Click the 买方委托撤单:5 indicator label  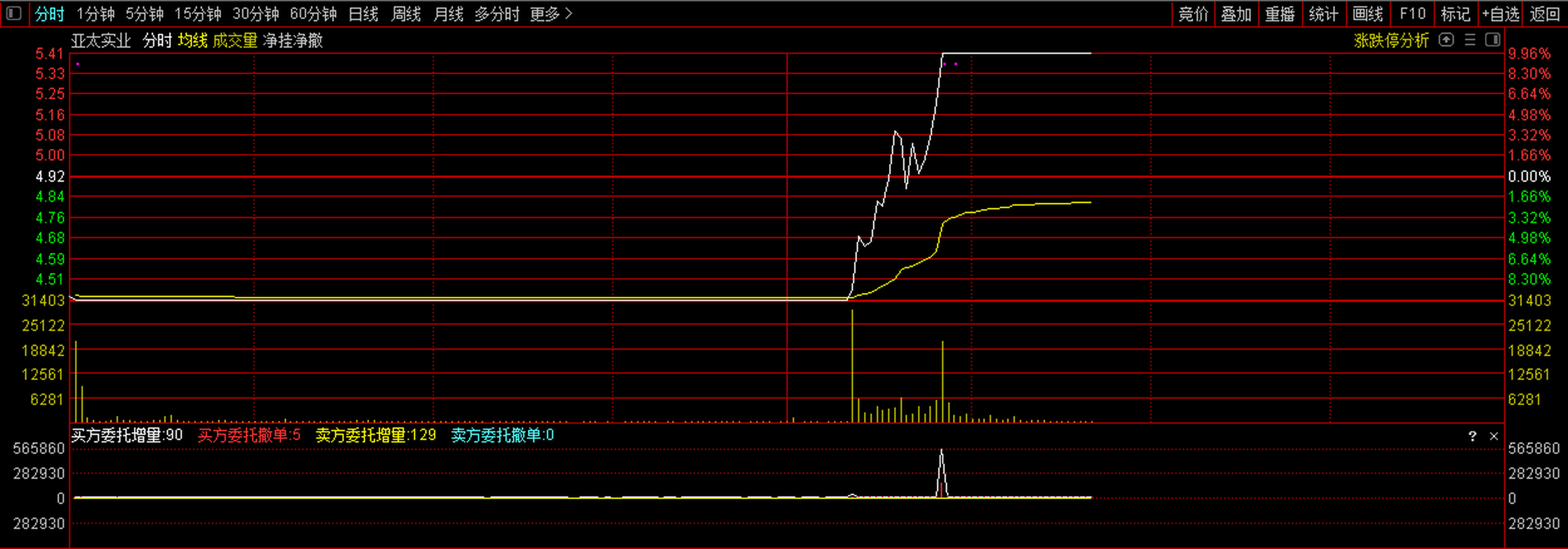[249, 435]
